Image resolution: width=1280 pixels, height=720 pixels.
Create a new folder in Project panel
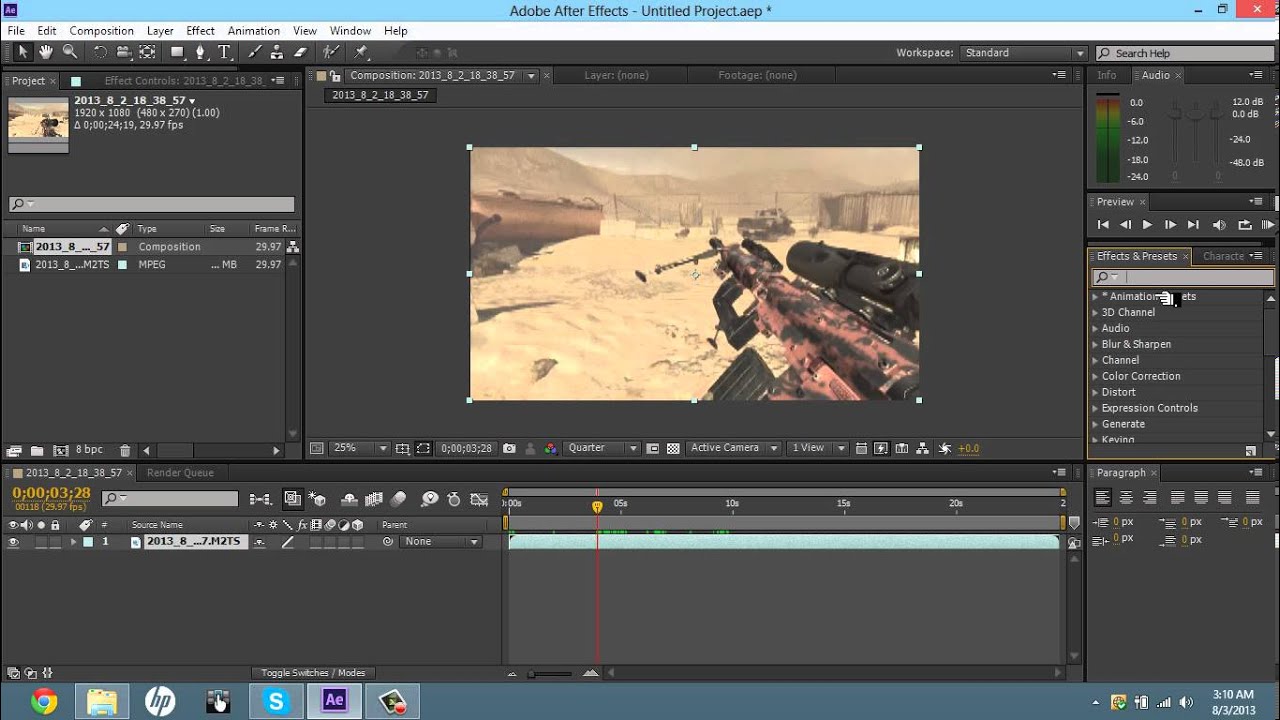click(x=37, y=451)
